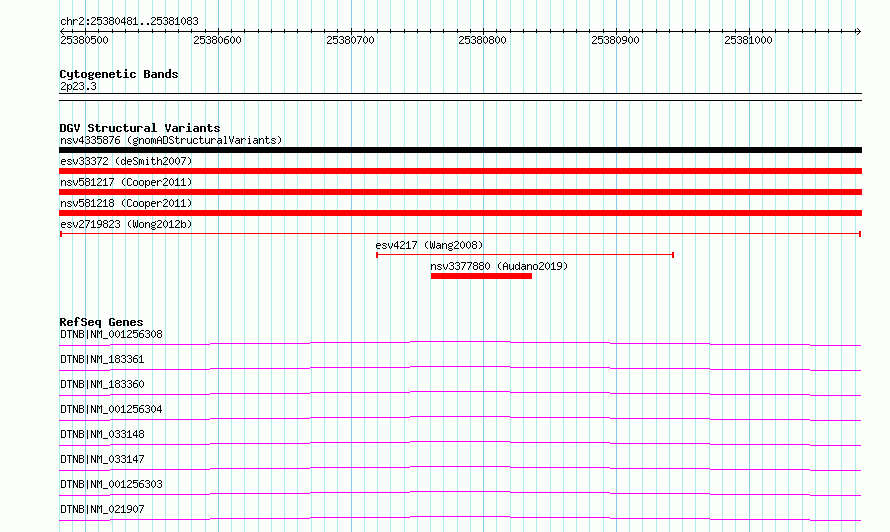Select transcript DTNB|NM_001256308
Image resolution: width=890 pixels, height=532 pixels.
coord(111,334)
